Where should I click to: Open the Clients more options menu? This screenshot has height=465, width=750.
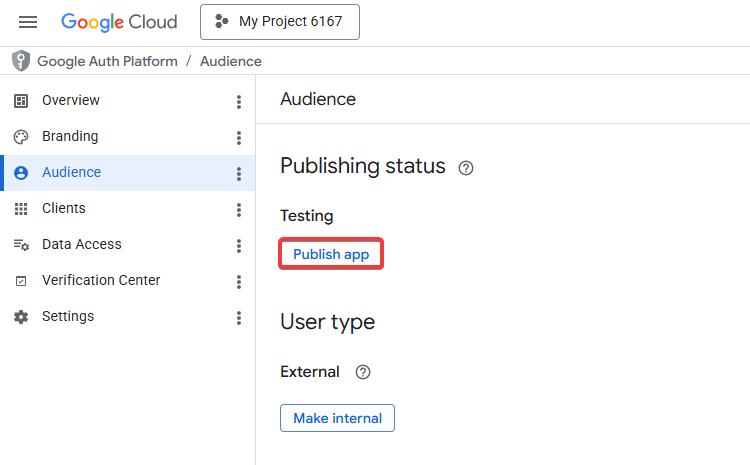pos(239,210)
